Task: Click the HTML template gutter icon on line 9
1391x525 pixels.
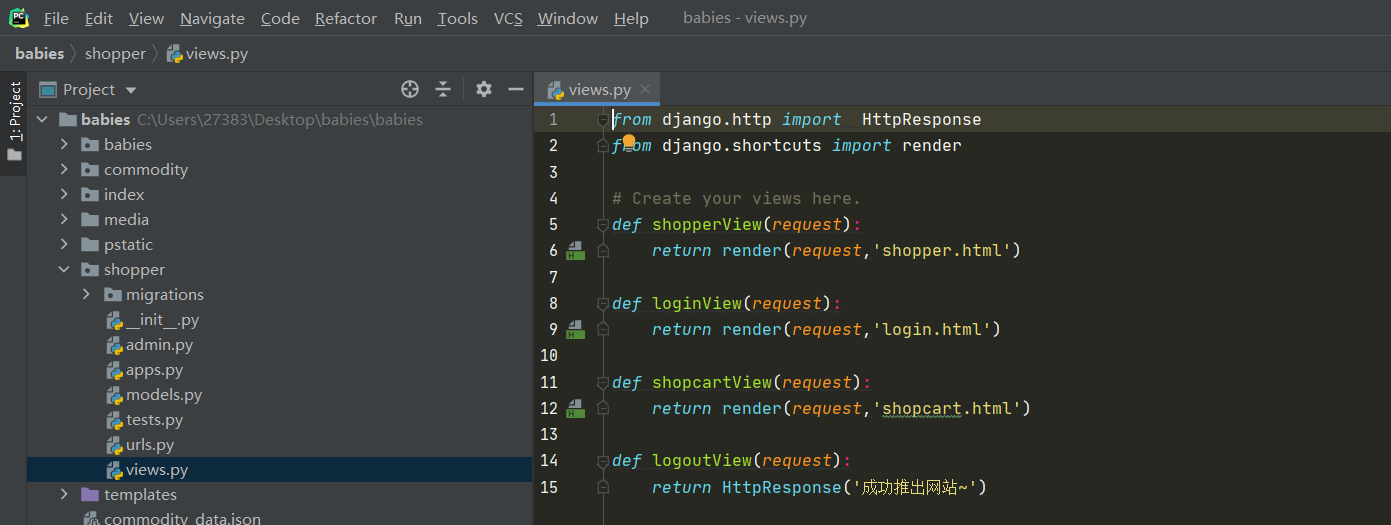Action: [x=575, y=329]
